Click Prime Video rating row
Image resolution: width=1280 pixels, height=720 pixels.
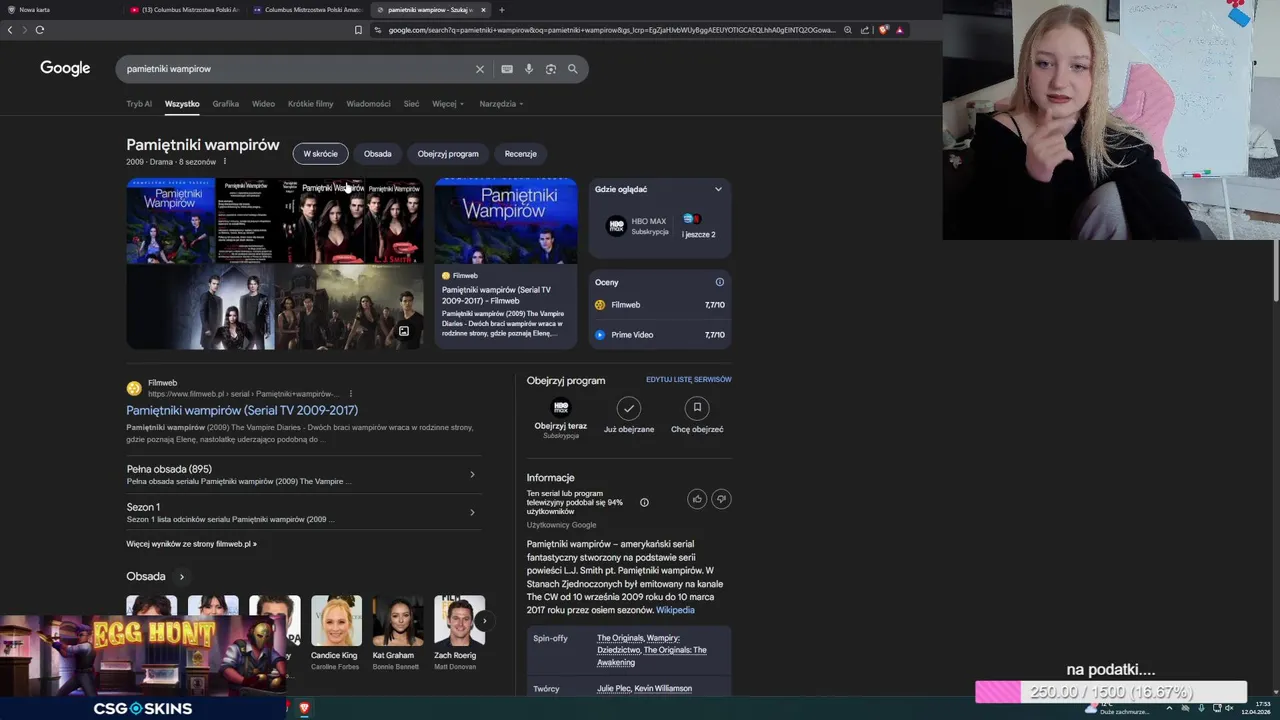660,335
